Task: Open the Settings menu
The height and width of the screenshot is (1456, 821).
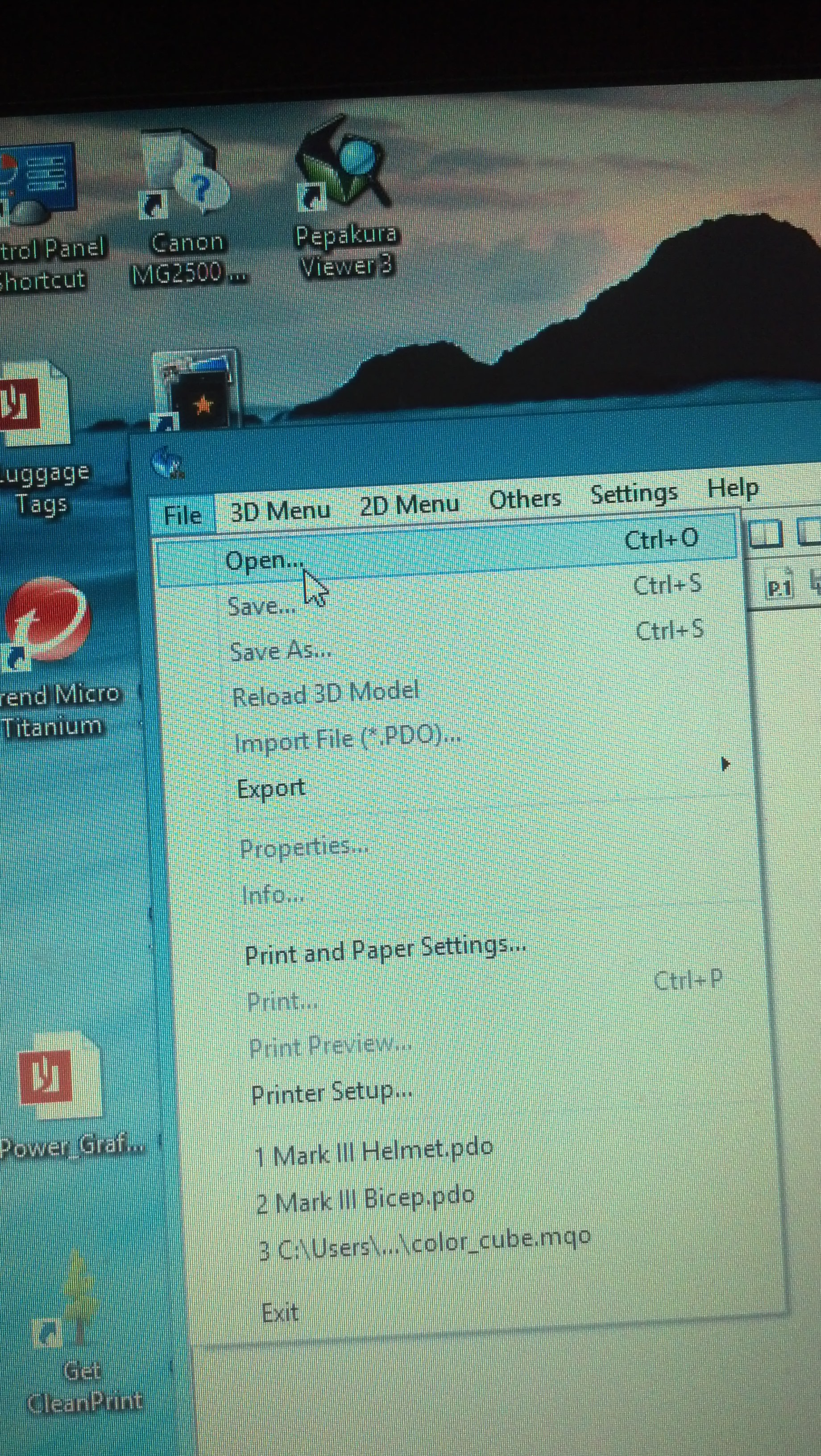Action: click(634, 494)
